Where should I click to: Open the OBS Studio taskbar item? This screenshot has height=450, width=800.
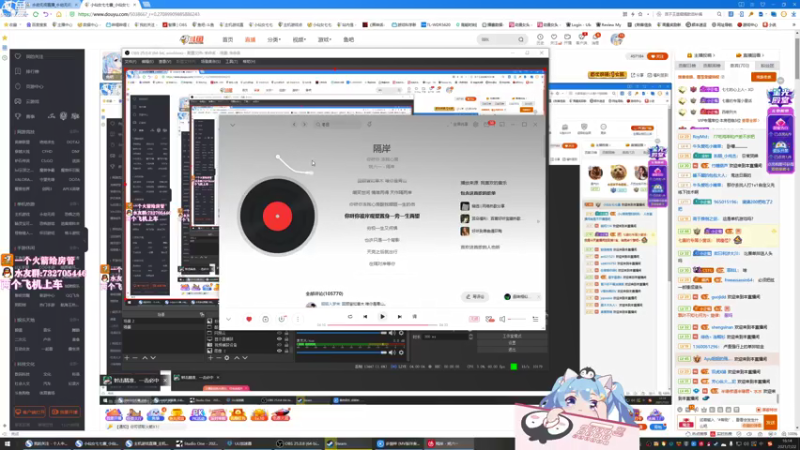[x=299, y=444]
